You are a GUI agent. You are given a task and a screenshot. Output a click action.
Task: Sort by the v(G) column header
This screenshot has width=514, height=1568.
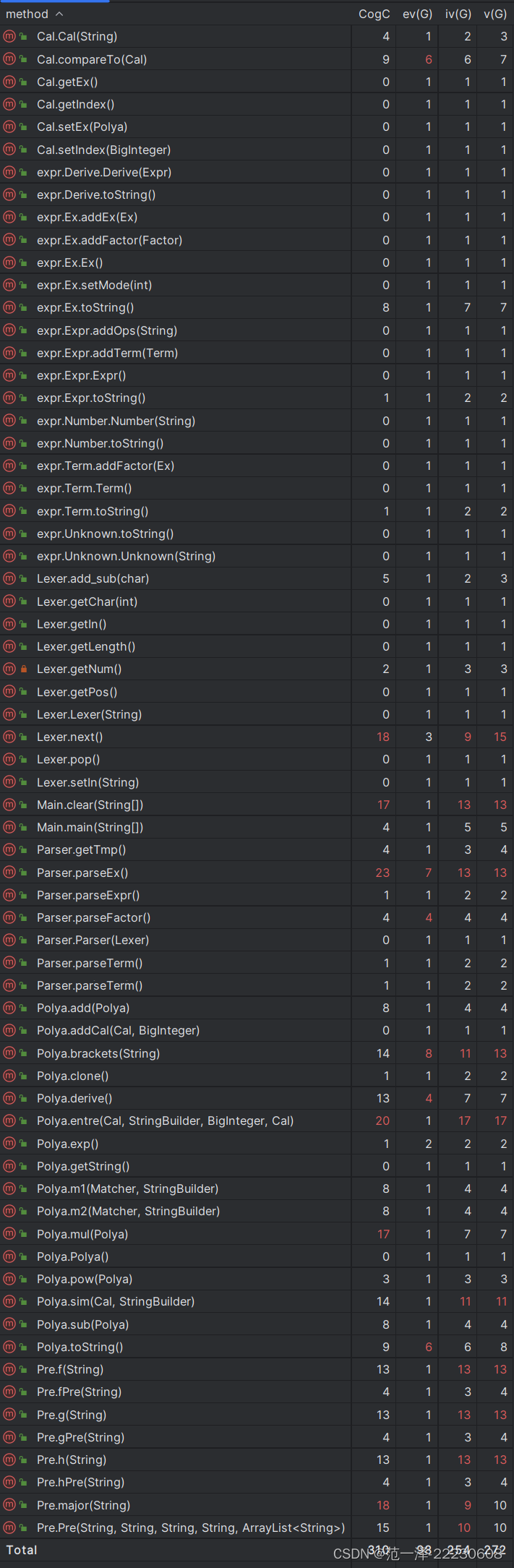pyautogui.click(x=495, y=14)
